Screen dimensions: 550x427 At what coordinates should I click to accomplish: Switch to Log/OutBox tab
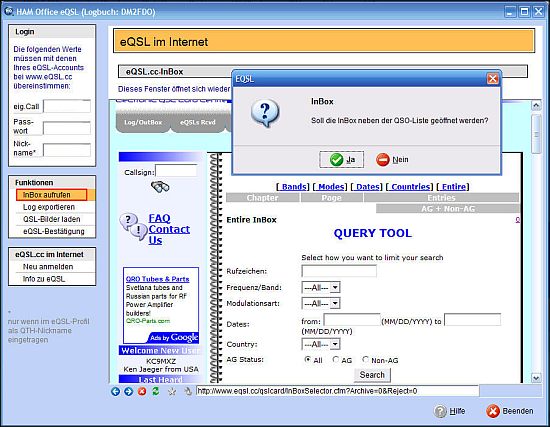[143, 122]
